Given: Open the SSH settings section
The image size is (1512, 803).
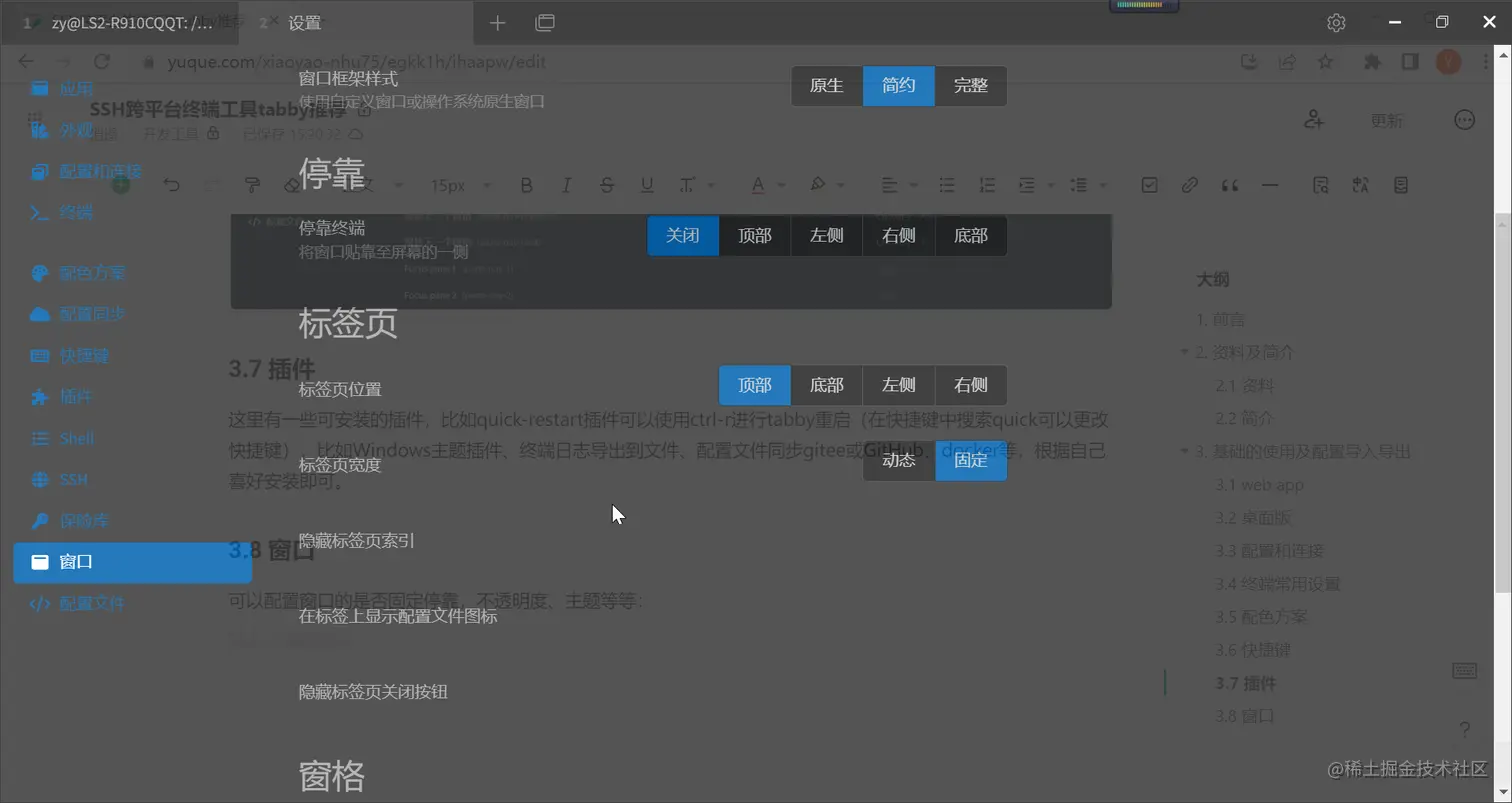Looking at the screenshot, I should point(132,480).
